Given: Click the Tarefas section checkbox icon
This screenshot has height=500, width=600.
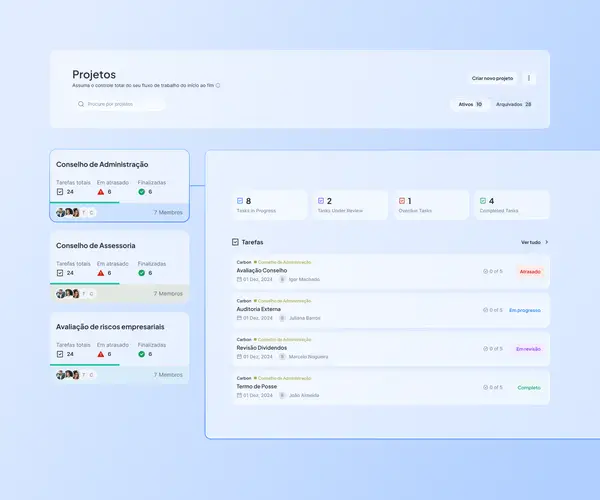Looking at the screenshot, I should pos(235,242).
